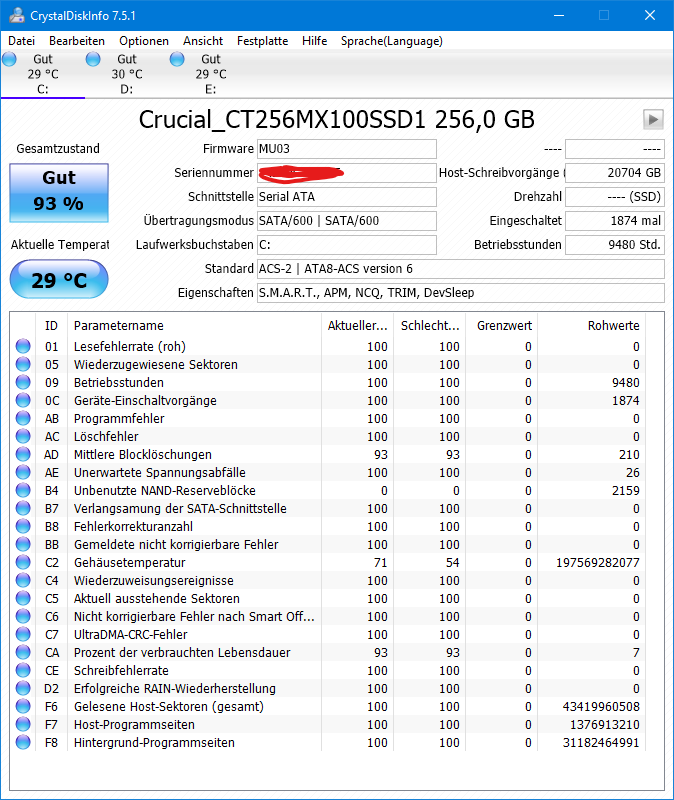Select the D: drive status circle
The width and height of the screenshot is (674, 800).
pyautogui.click(x=93, y=59)
